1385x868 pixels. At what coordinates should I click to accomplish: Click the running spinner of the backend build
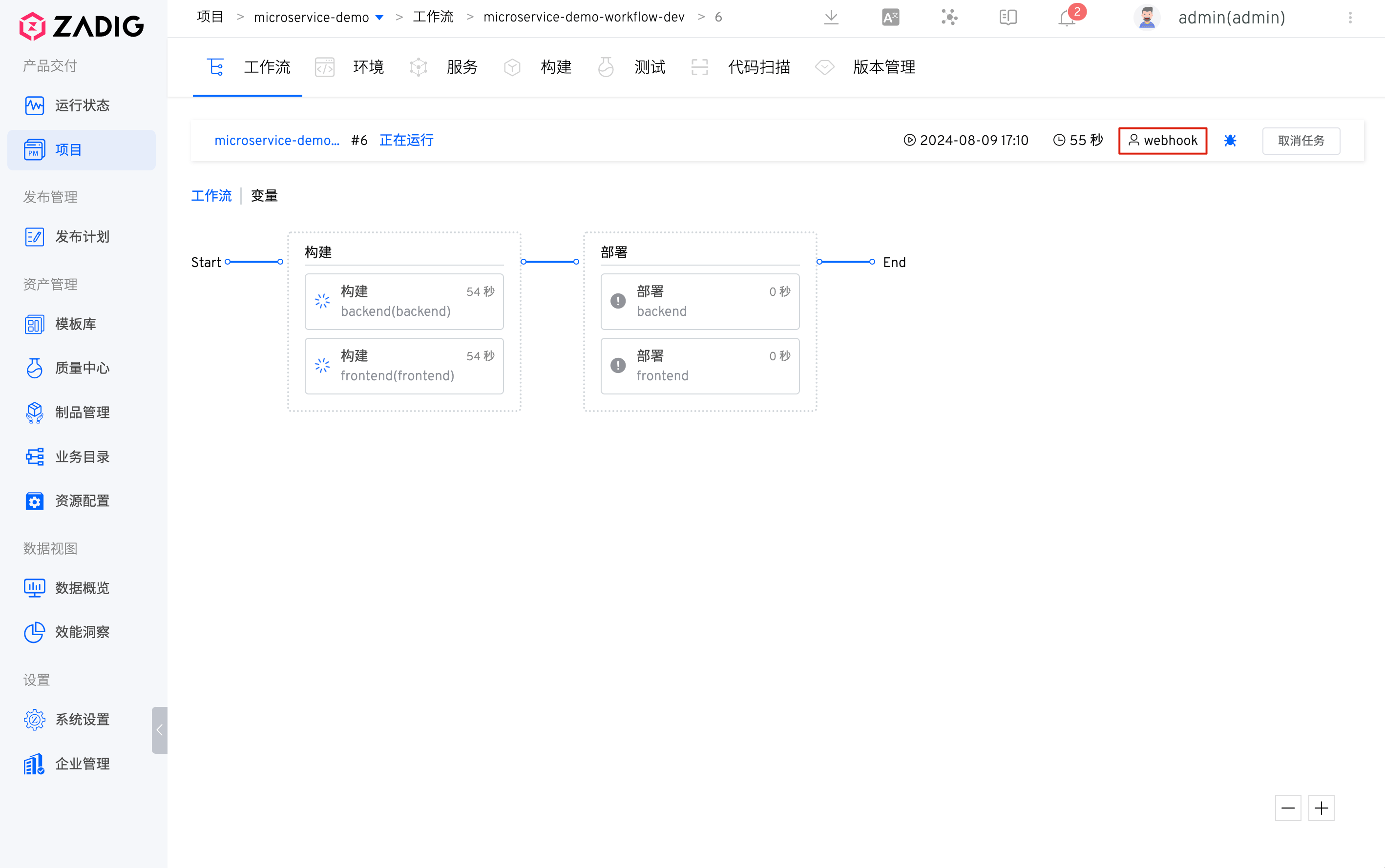pos(322,301)
